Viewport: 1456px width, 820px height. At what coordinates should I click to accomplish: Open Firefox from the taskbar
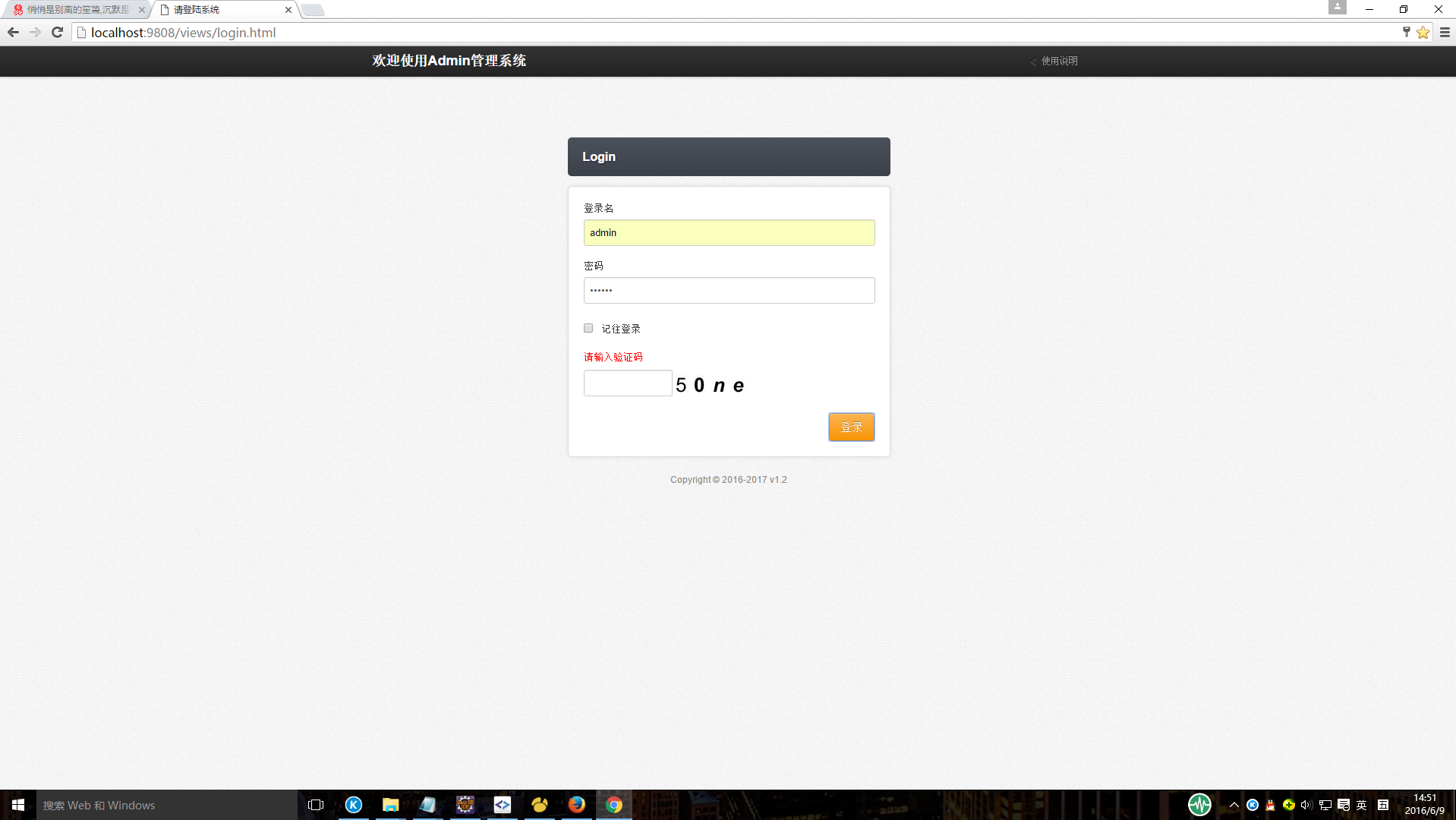577,805
